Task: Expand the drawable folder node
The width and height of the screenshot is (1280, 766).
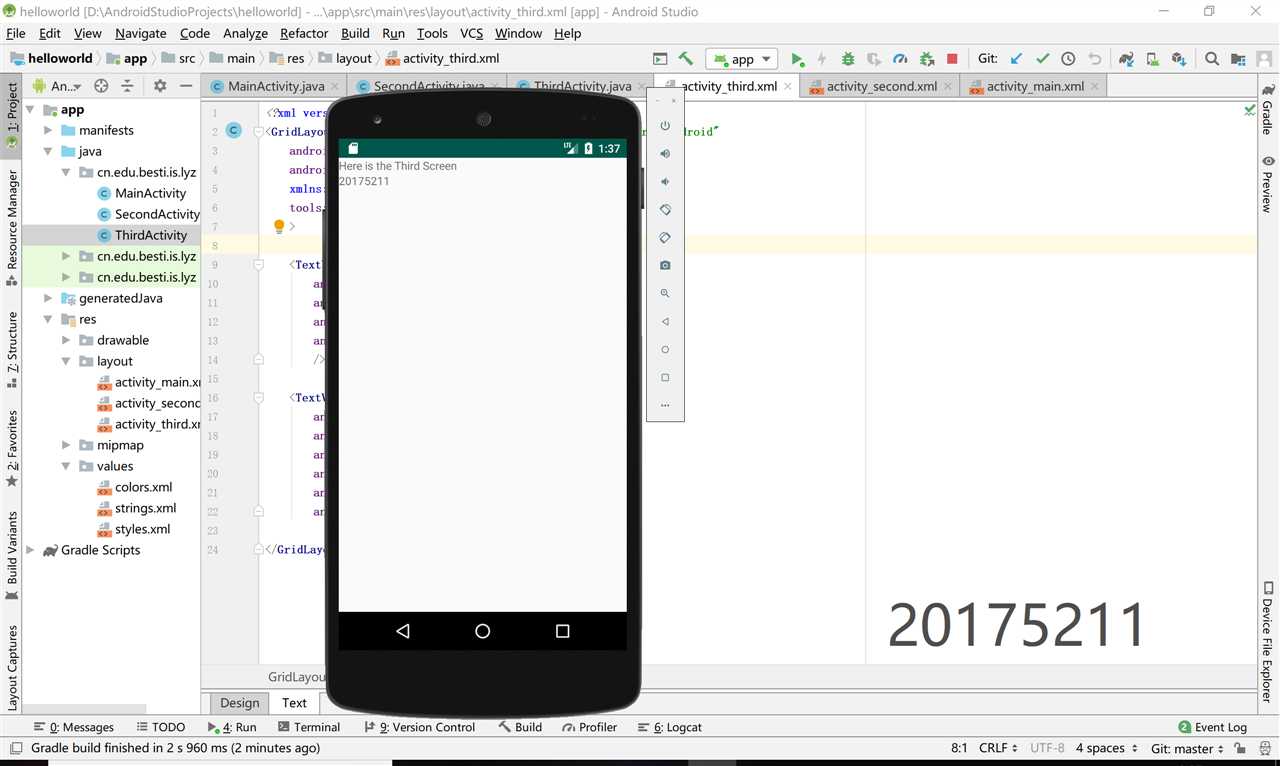Action: pyautogui.click(x=66, y=341)
